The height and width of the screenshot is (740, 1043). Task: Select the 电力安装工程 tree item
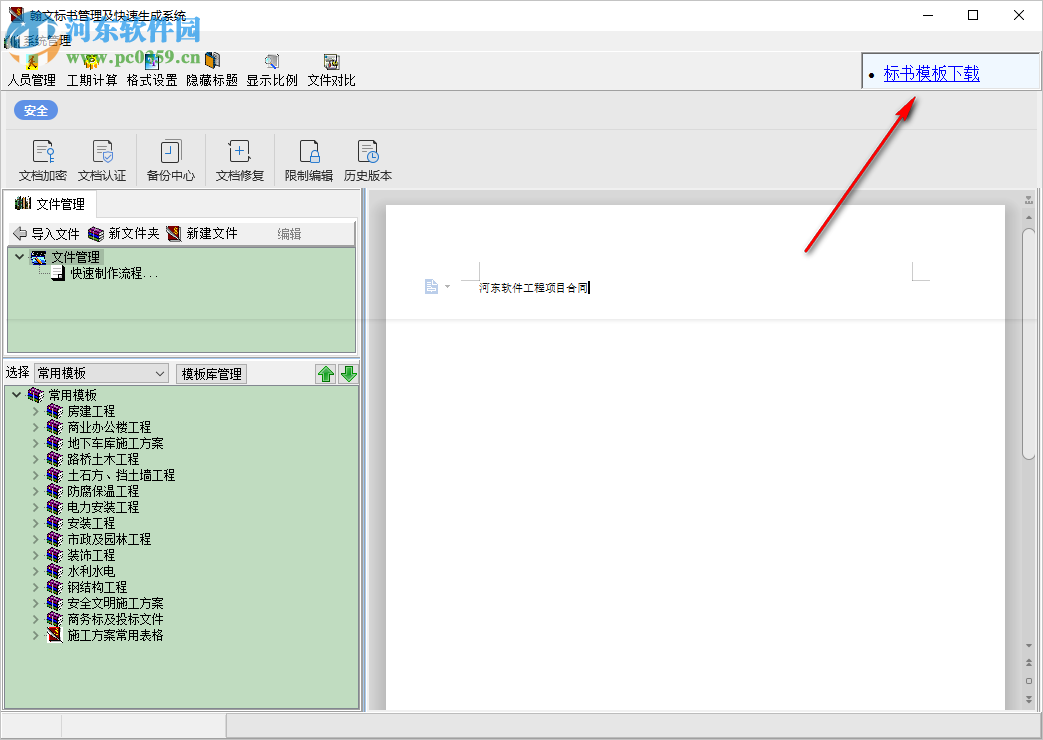103,507
